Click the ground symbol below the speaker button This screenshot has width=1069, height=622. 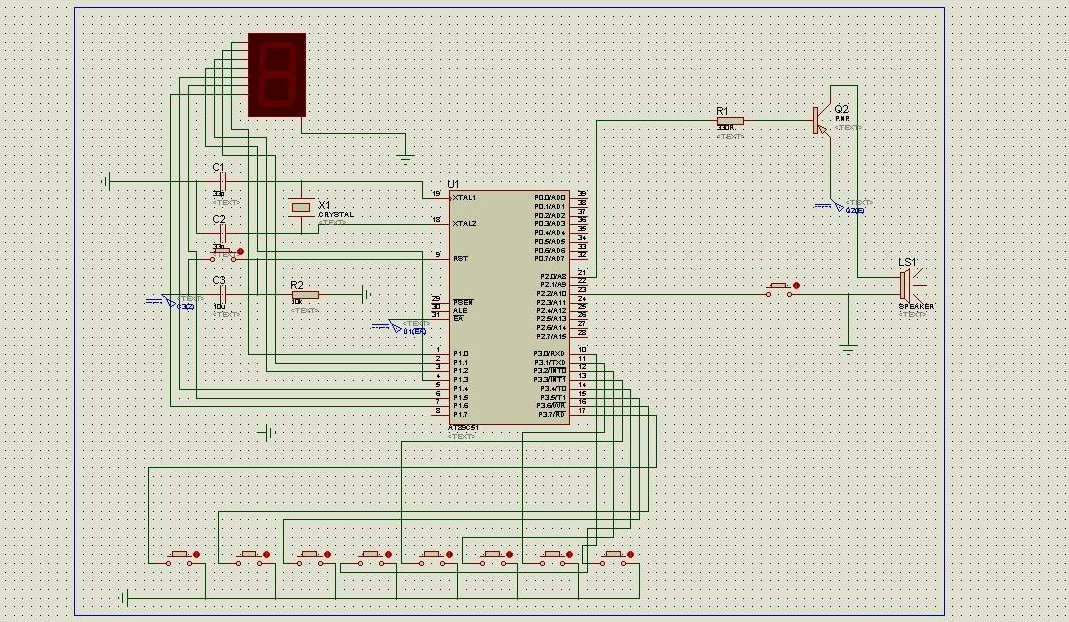click(x=848, y=349)
